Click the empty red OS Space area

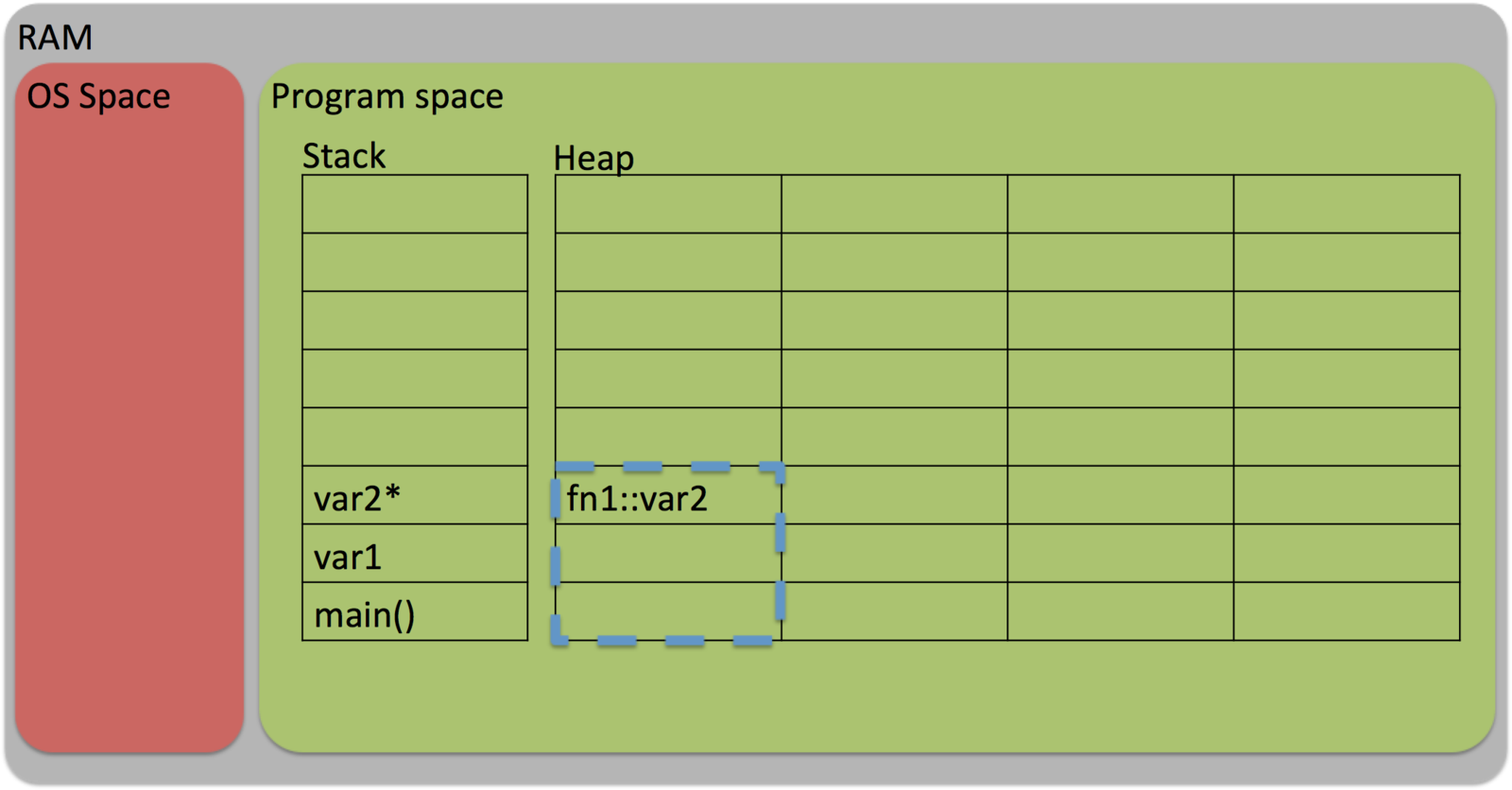coord(129,425)
